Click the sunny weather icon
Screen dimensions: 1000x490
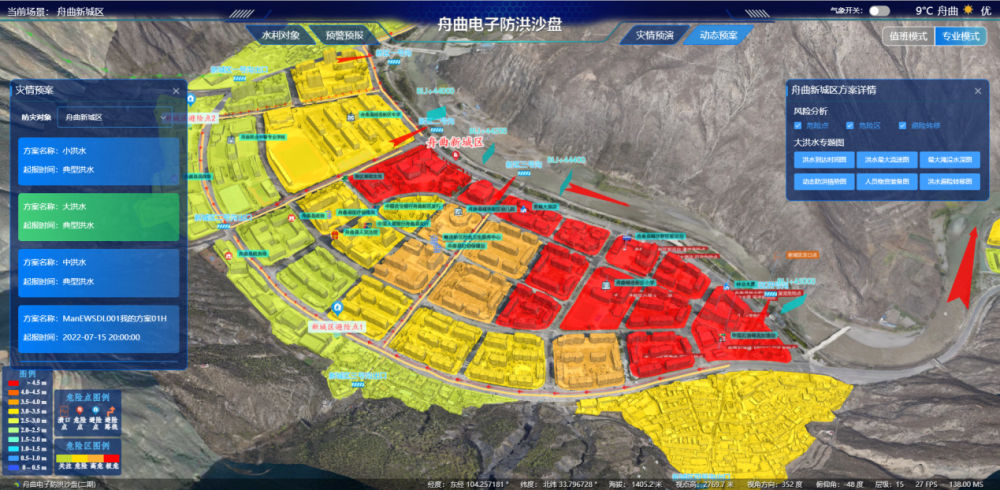tap(967, 10)
